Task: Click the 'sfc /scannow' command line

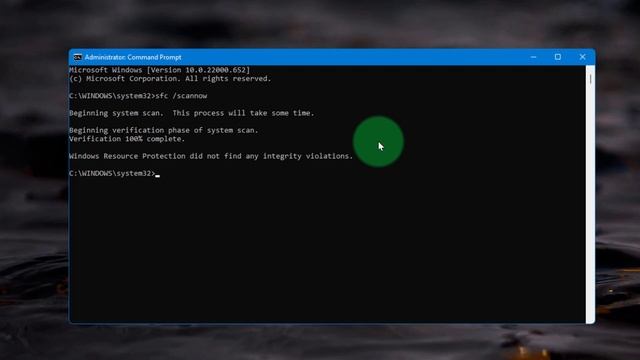Action: (138, 96)
